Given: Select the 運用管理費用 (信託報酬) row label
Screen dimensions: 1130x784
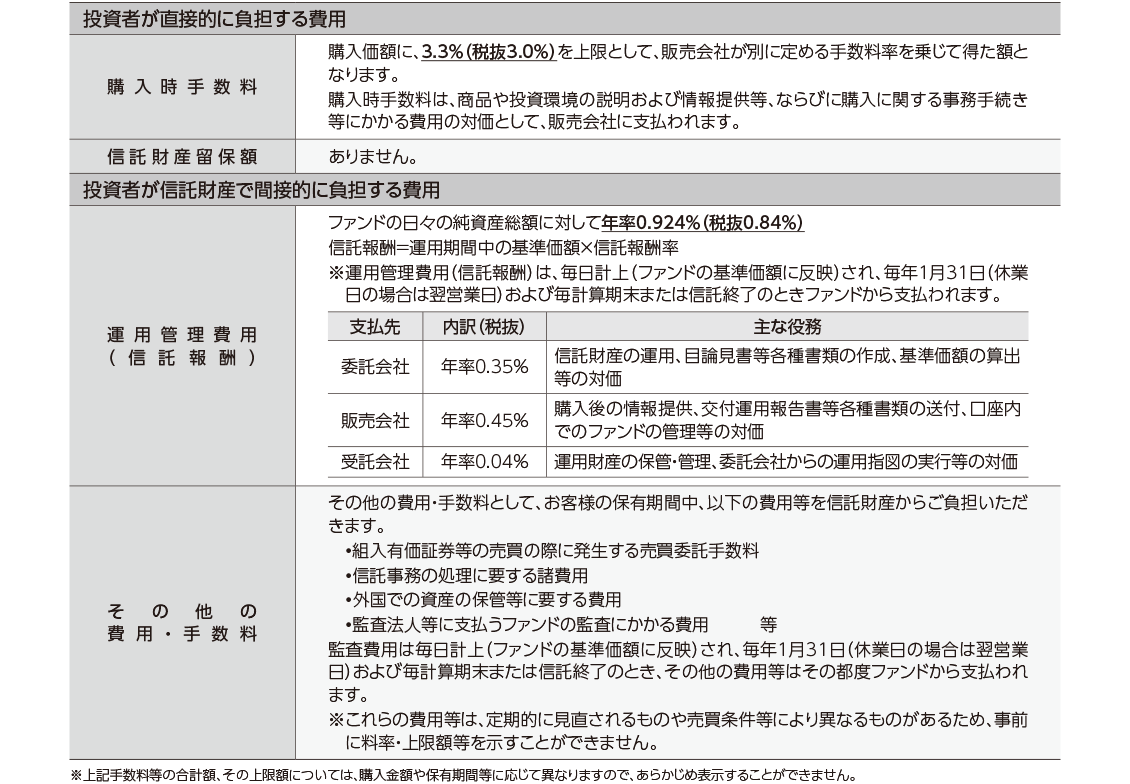Looking at the screenshot, I should pyautogui.click(x=182, y=346).
